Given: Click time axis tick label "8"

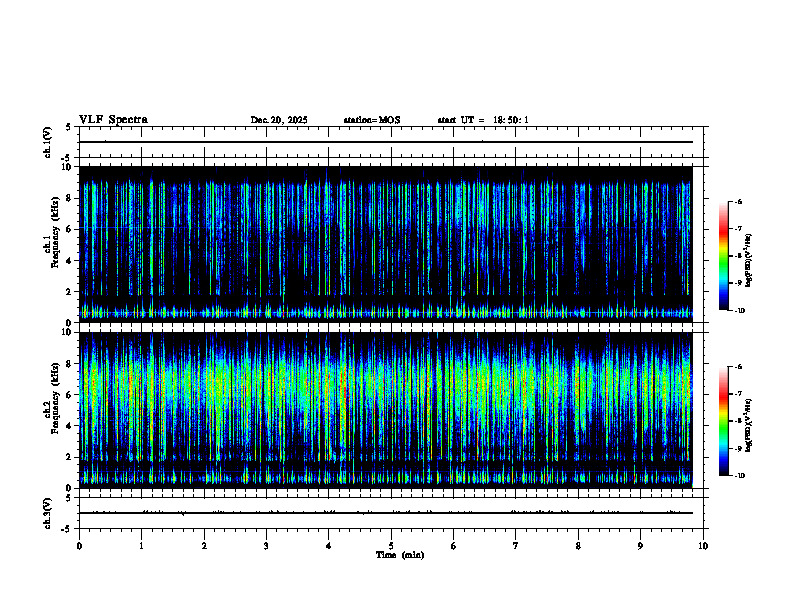Looking at the screenshot, I should [578, 546].
